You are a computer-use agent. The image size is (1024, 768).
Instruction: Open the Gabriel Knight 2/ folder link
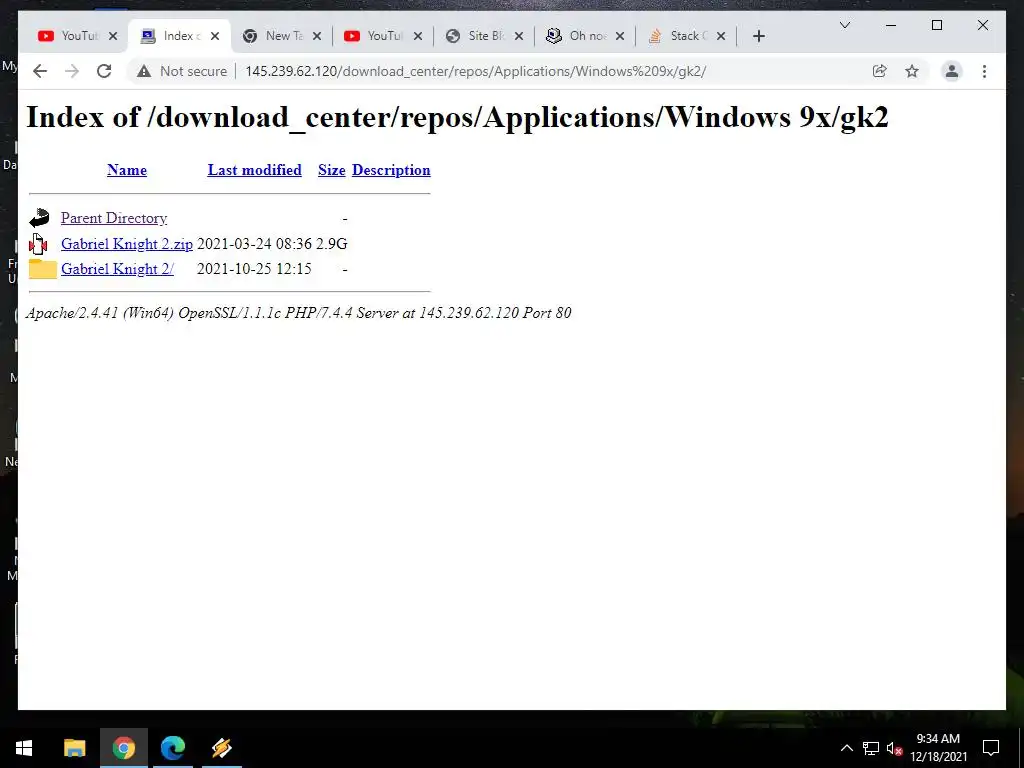[x=118, y=268]
